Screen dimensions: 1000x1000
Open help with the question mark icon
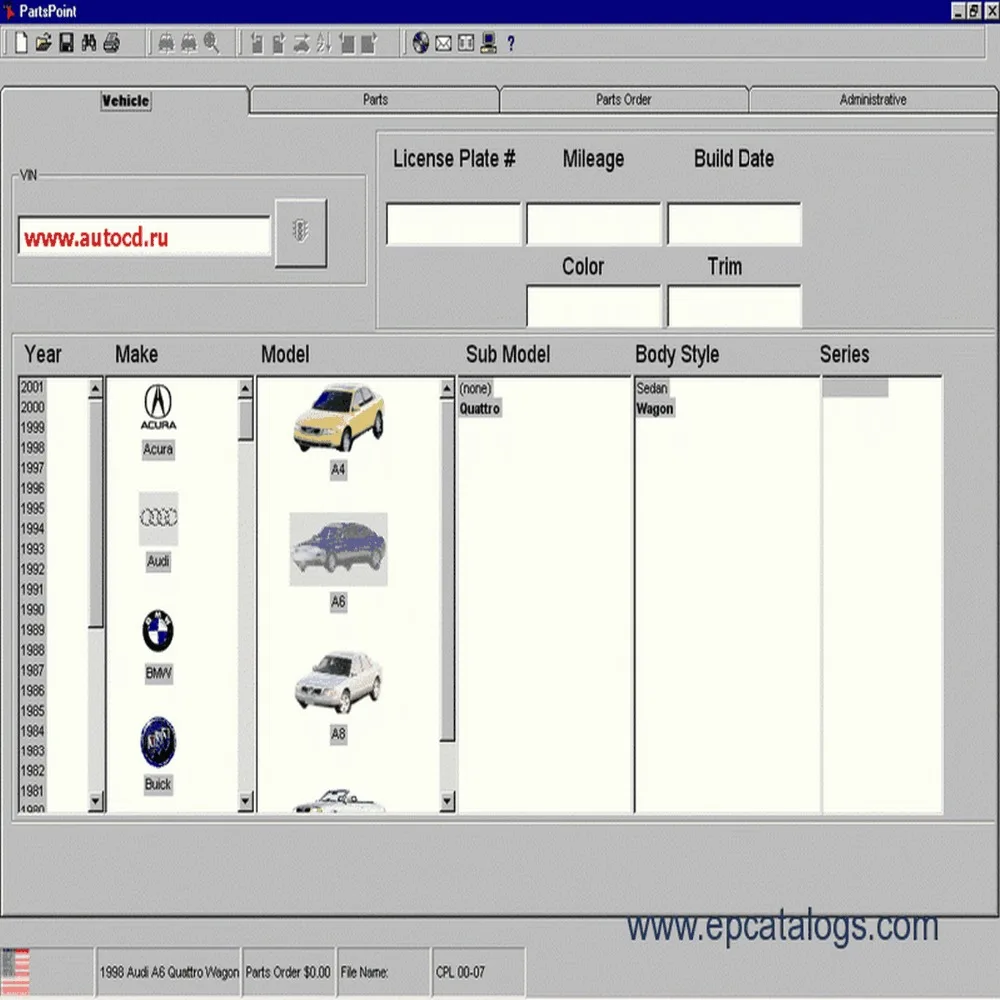(x=511, y=43)
